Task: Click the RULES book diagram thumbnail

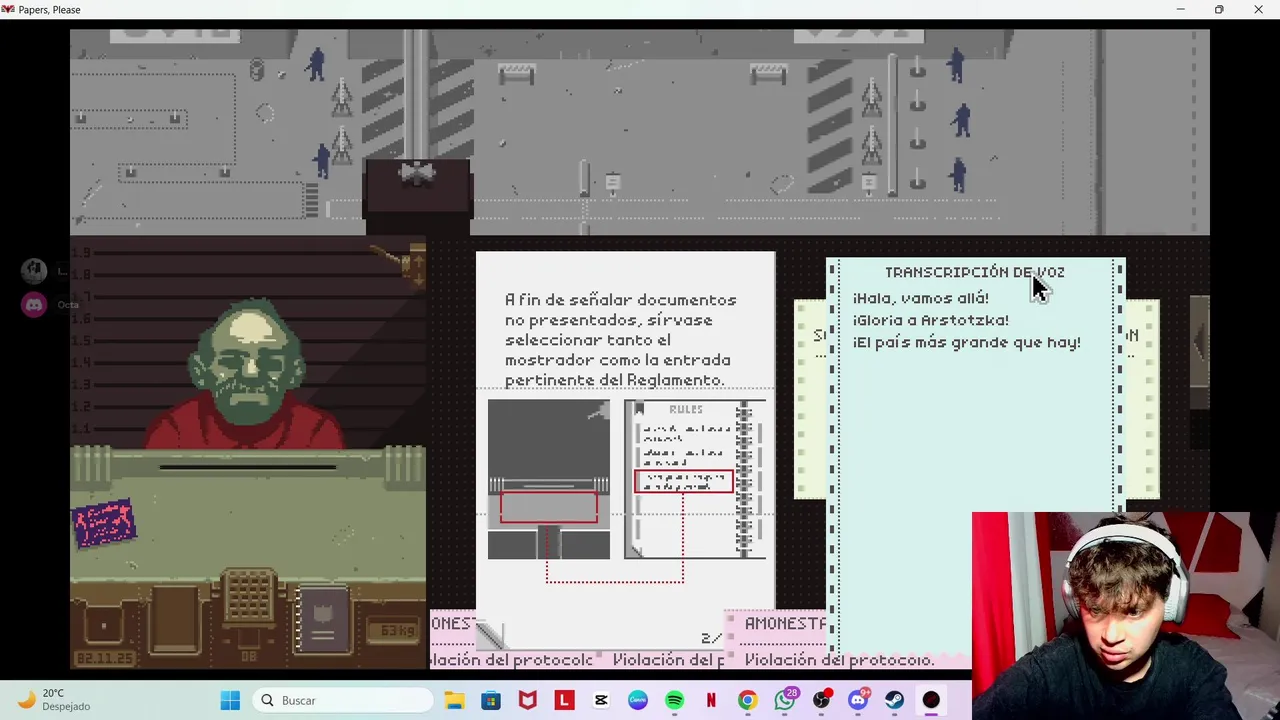Action: click(x=695, y=479)
